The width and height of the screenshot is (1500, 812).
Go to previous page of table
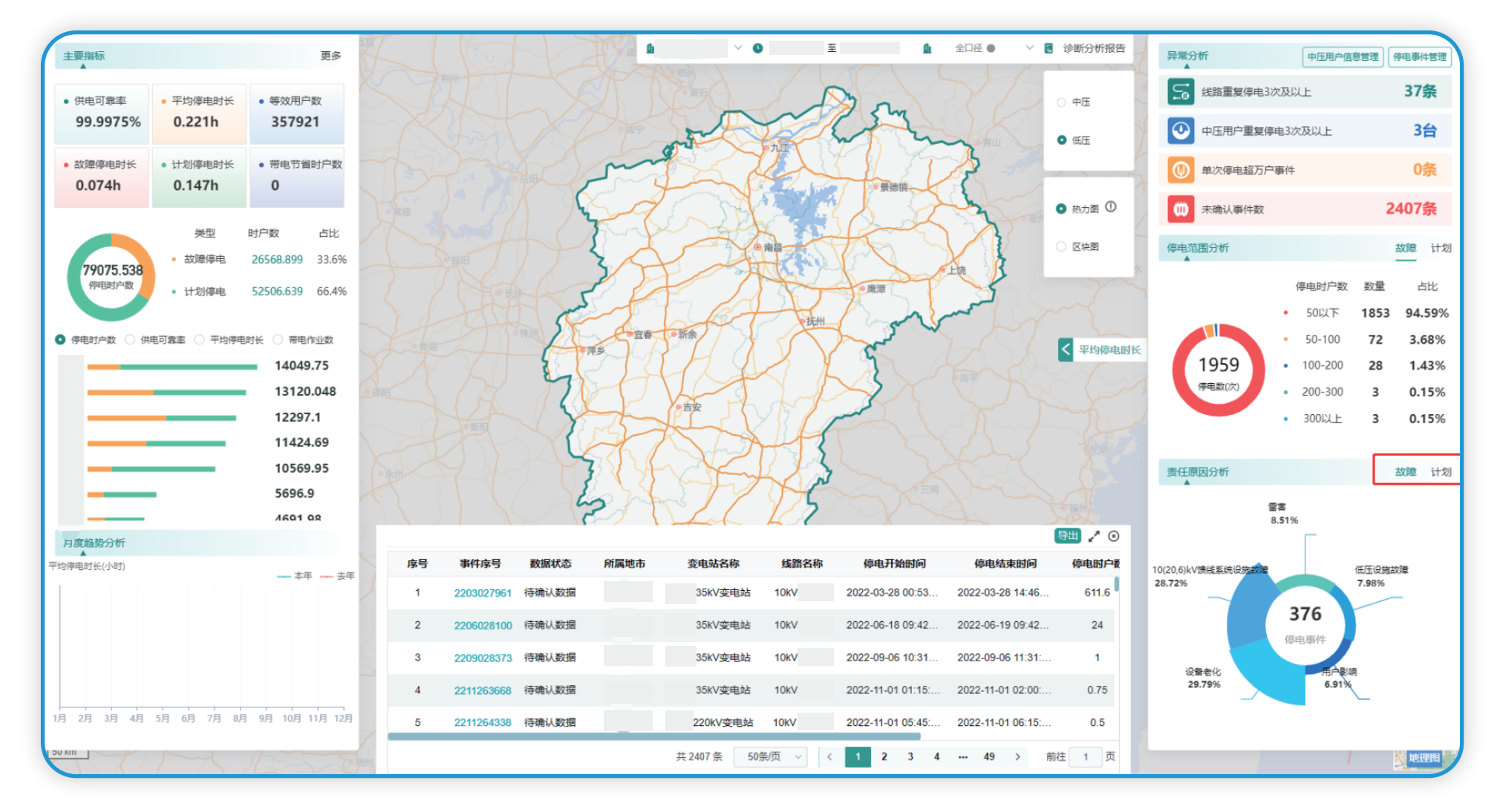[x=829, y=756]
